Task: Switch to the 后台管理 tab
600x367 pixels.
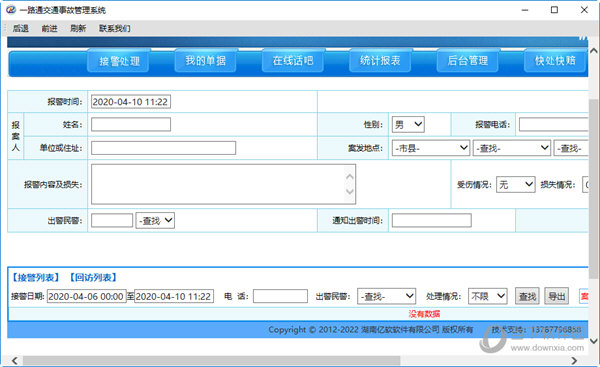Action: 468,60
